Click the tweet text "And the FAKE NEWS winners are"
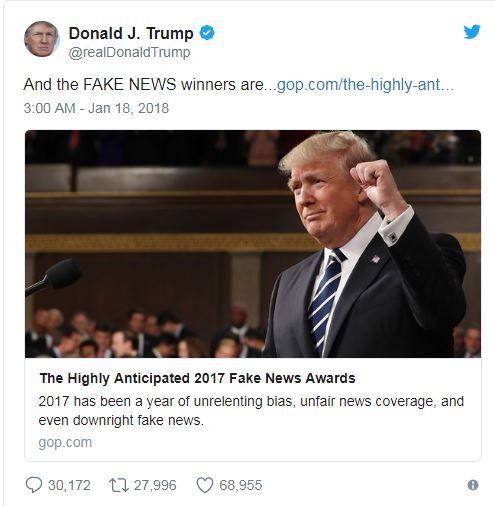 (144, 84)
